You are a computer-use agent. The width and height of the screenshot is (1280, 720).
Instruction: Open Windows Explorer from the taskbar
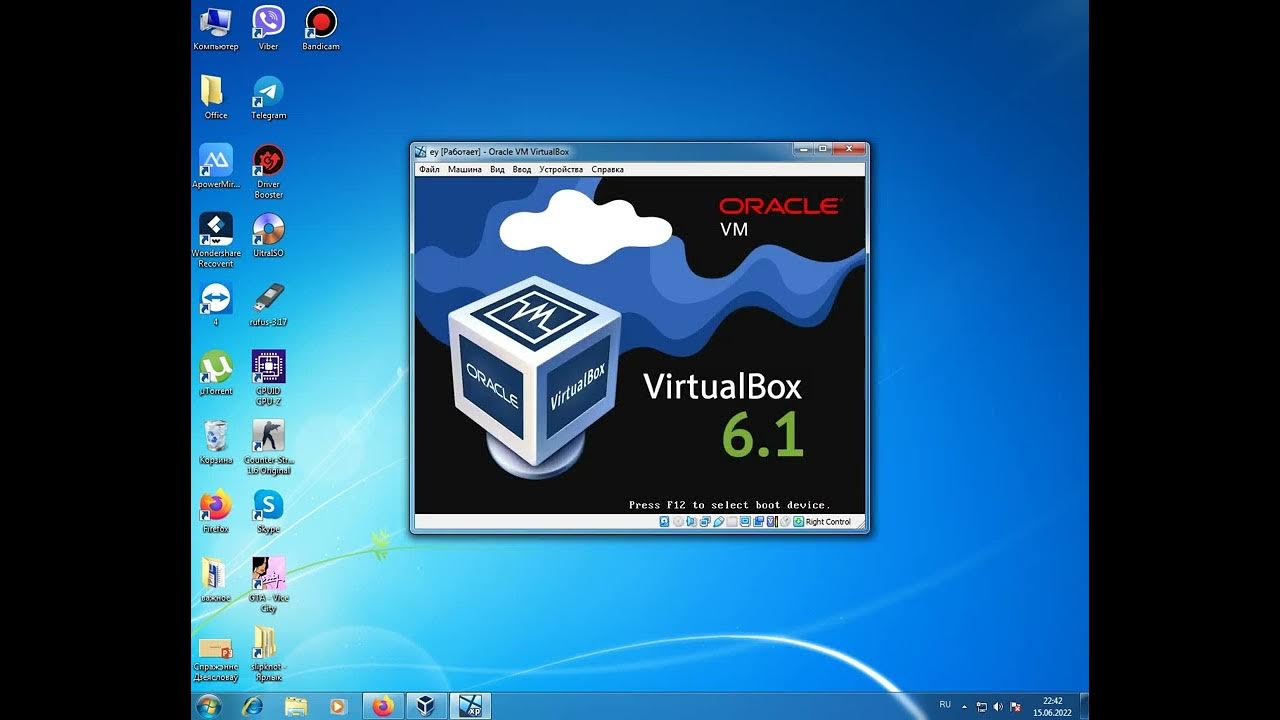tap(296, 706)
